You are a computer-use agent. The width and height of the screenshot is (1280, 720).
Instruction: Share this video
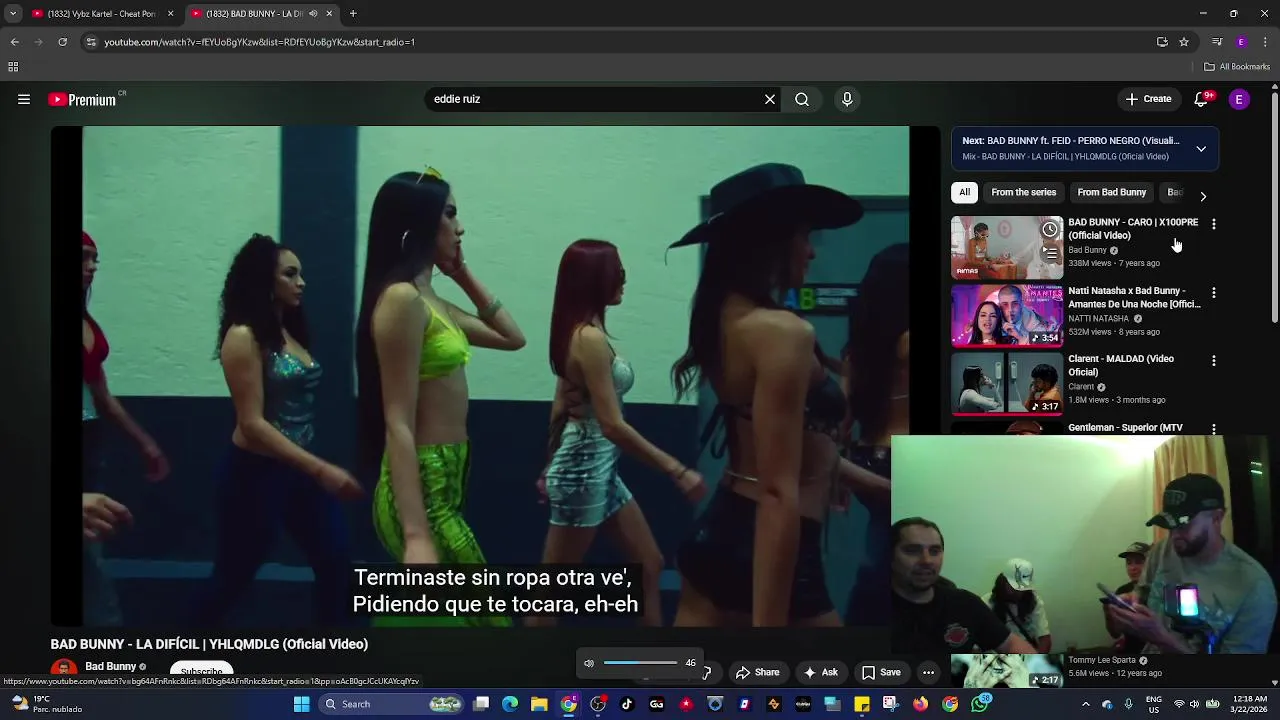[x=757, y=672]
